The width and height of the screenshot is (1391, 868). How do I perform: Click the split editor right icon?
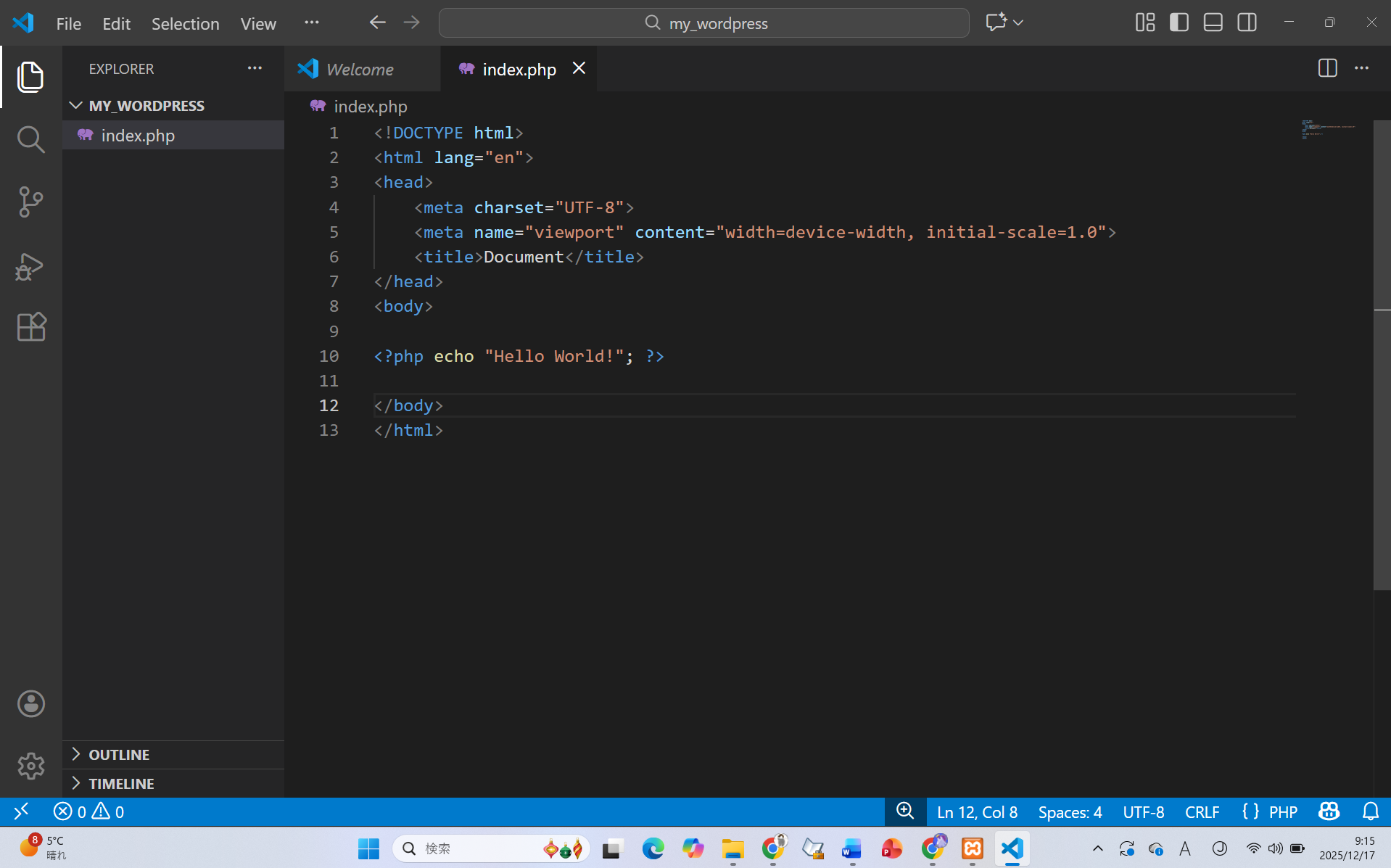pos(1327,68)
